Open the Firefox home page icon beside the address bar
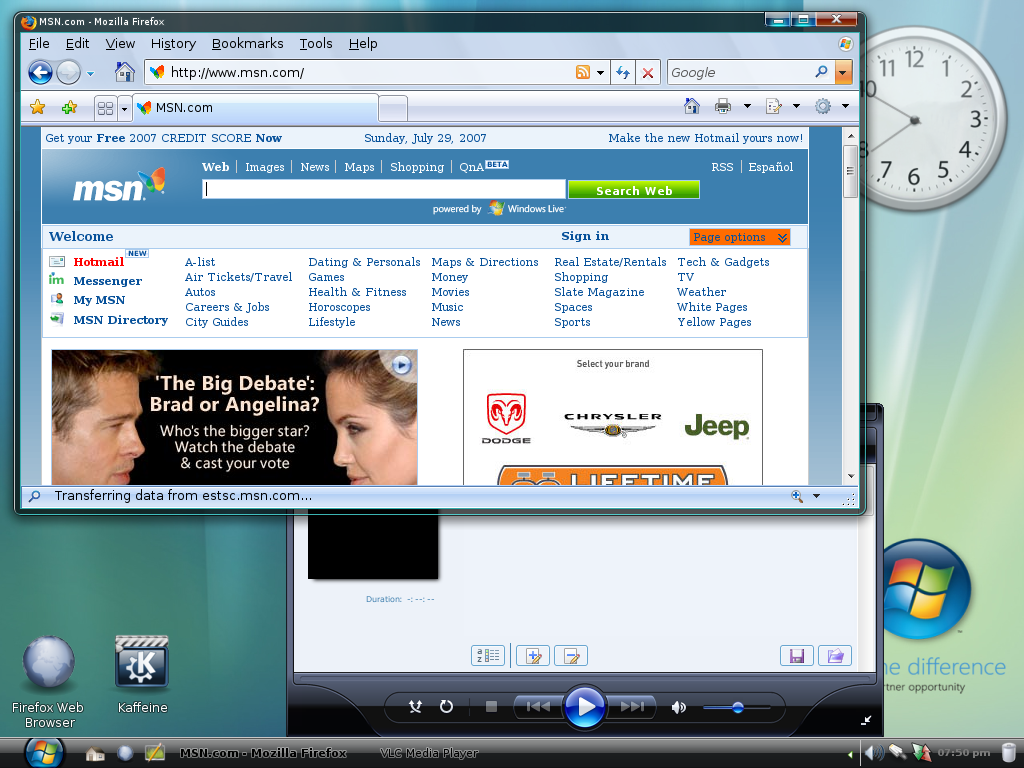Image resolution: width=1024 pixels, height=768 pixels. point(124,72)
